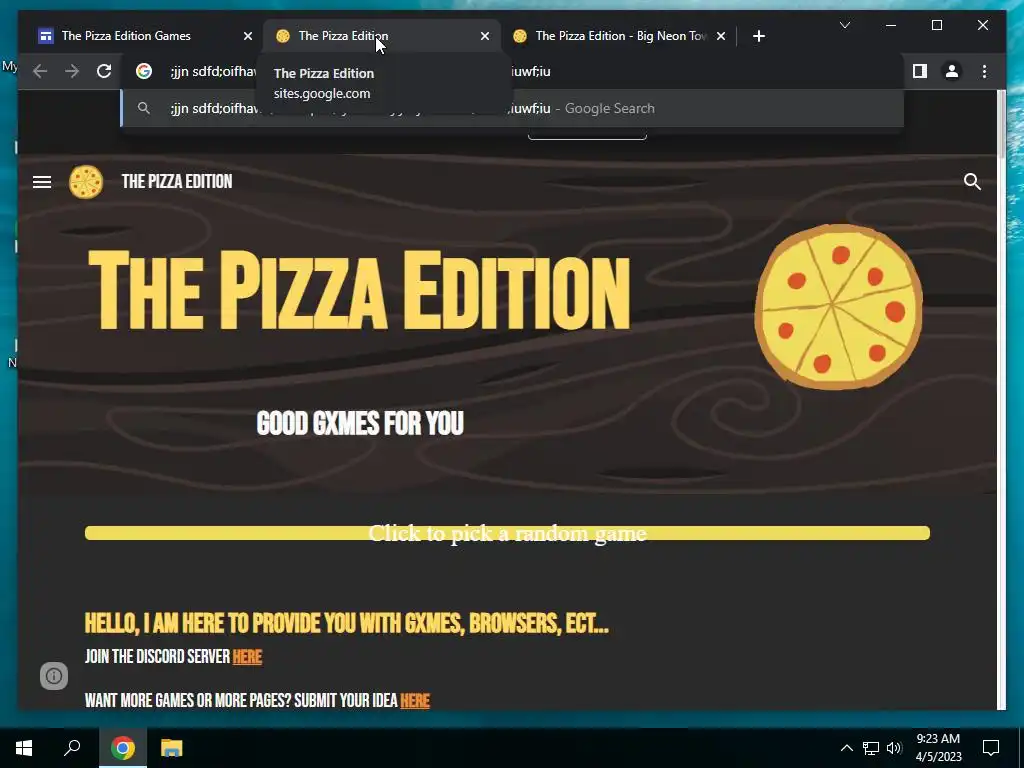
Task: Open the tab search chevron
Action: point(844,25)
